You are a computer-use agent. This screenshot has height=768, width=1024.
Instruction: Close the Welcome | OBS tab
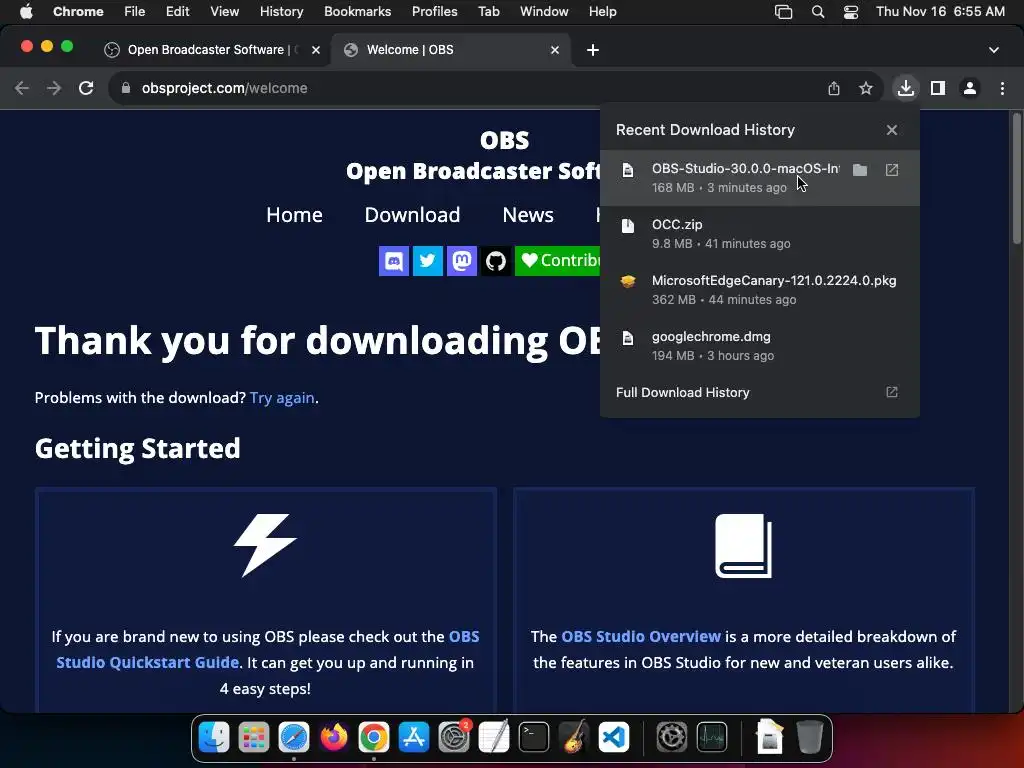[554, 50]
